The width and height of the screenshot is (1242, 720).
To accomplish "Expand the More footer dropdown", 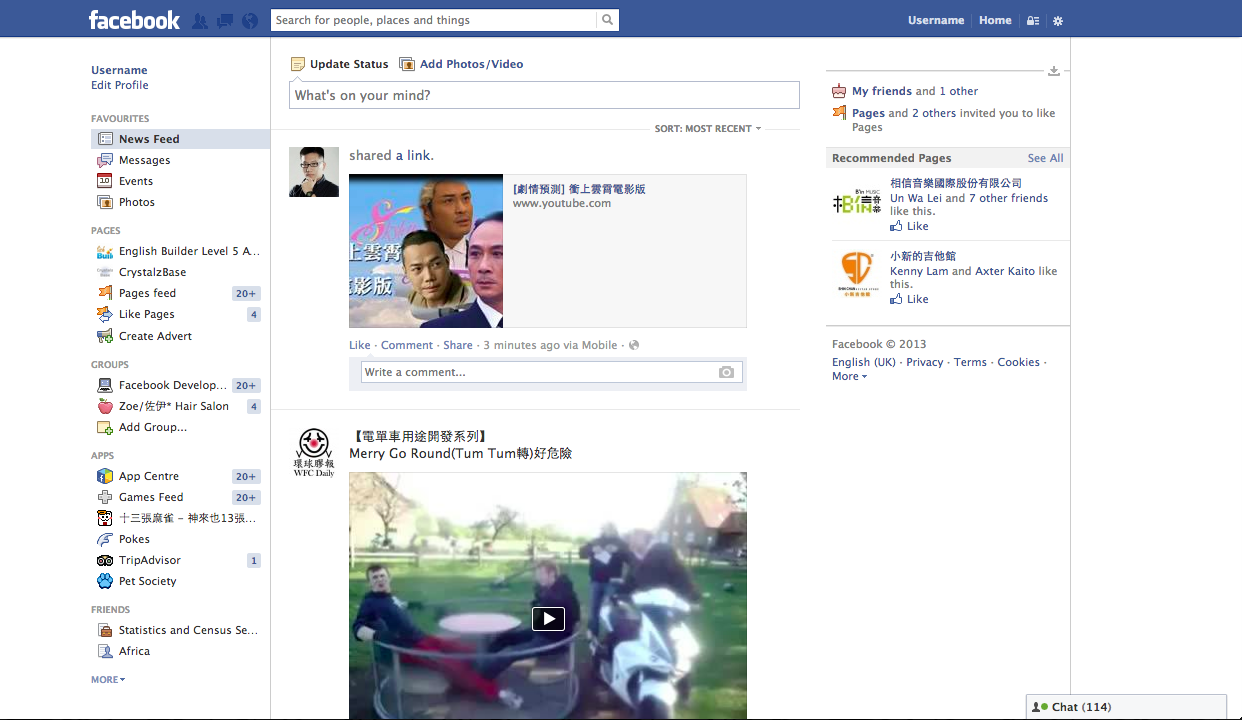I will pyautogui.click(x=849, y=377).
